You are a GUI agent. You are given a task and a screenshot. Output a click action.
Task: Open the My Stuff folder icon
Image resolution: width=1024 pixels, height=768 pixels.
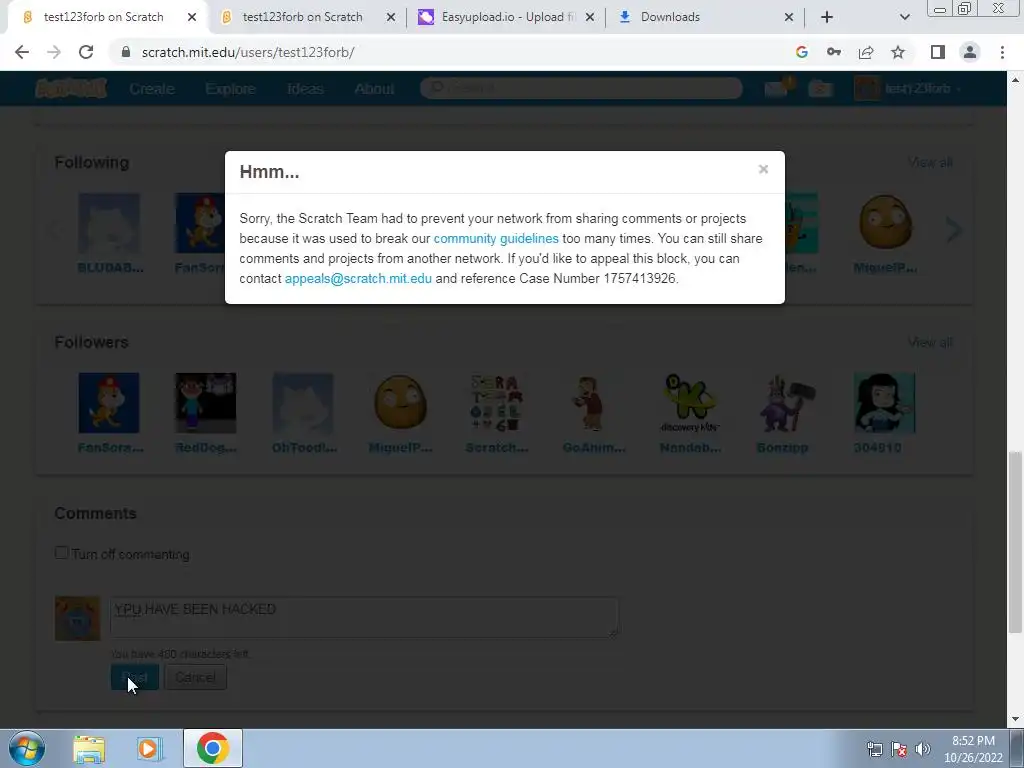pos(820,88)
